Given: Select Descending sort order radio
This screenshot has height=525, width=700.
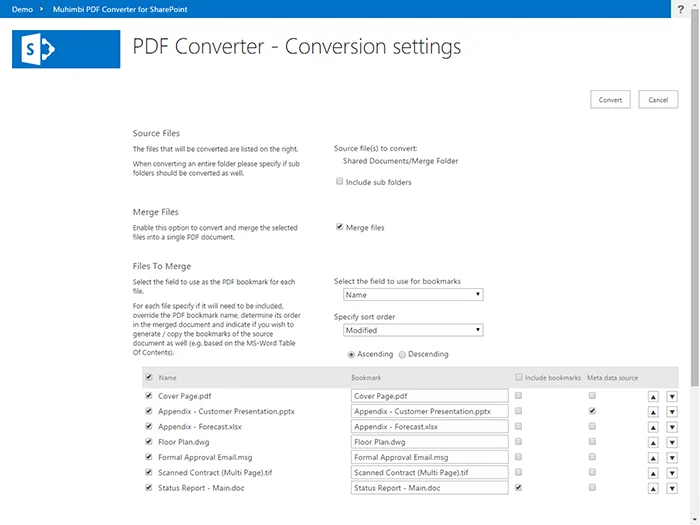Looking at the screenshot, I should coord(402,354).
